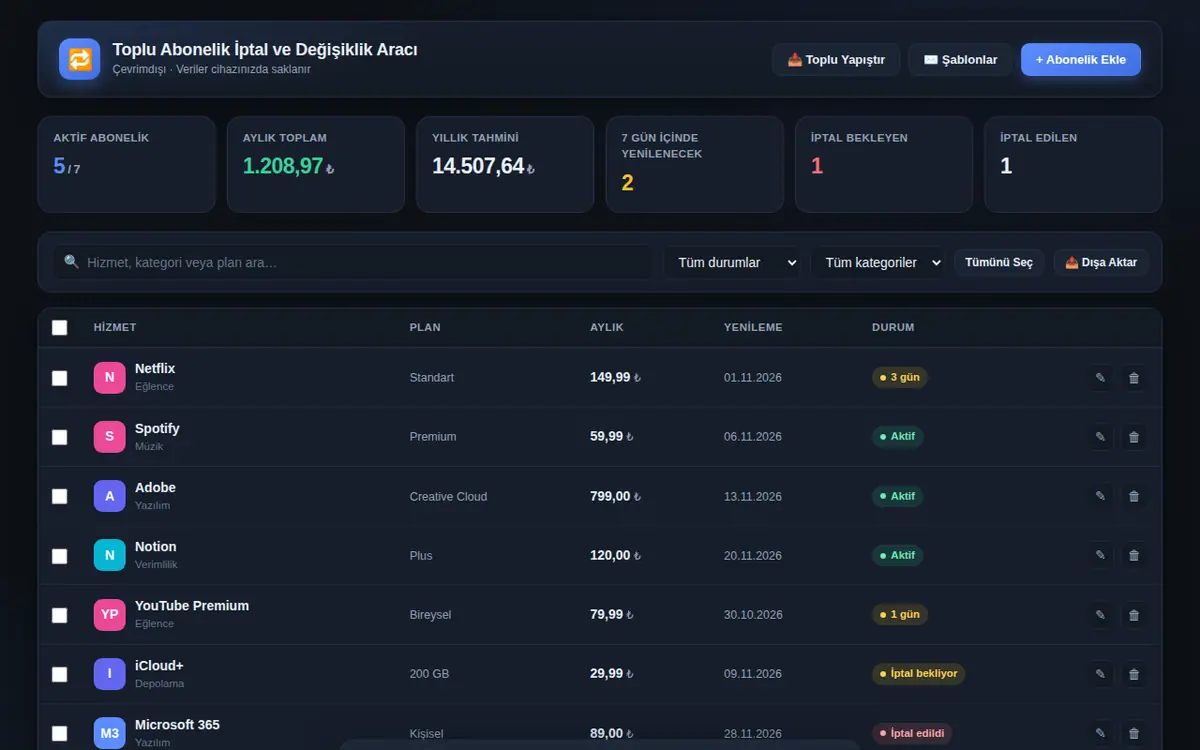Delete the Netflix subscription row

coord(1134,378)
